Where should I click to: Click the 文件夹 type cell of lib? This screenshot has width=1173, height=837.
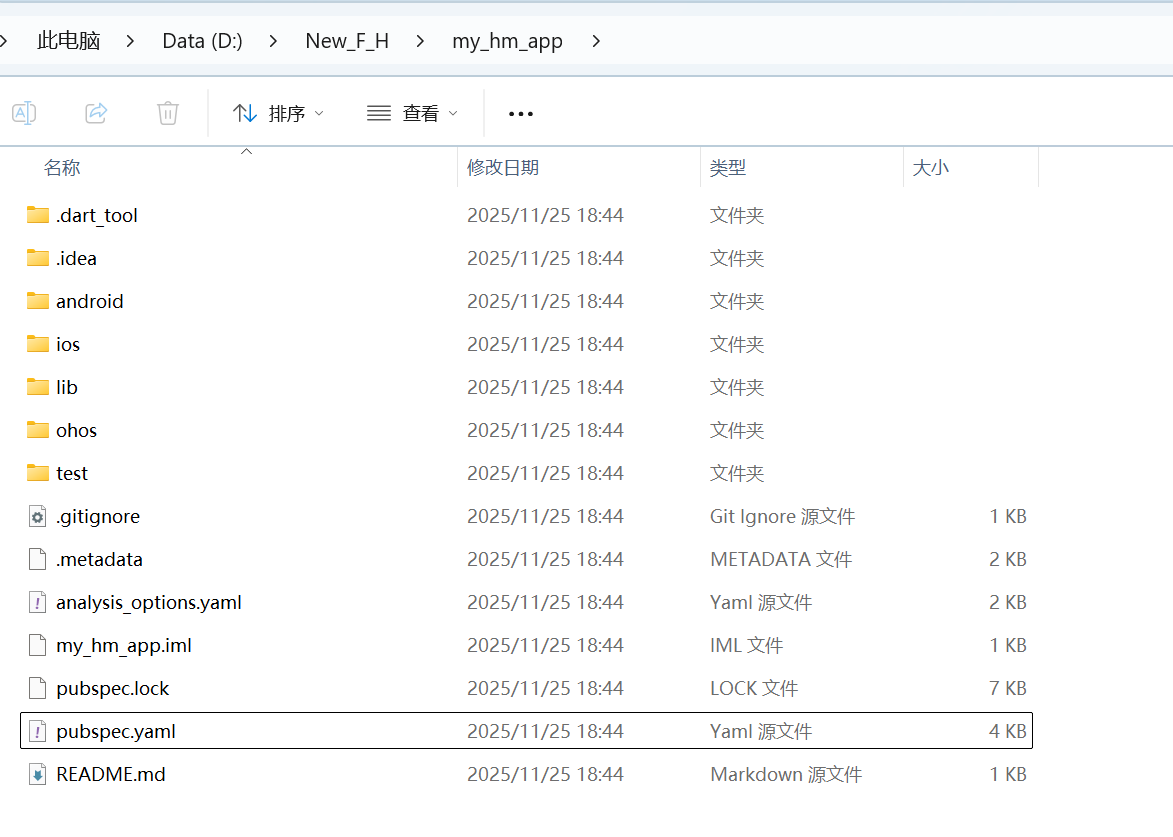pyautogui.click(x=737, y=387)
